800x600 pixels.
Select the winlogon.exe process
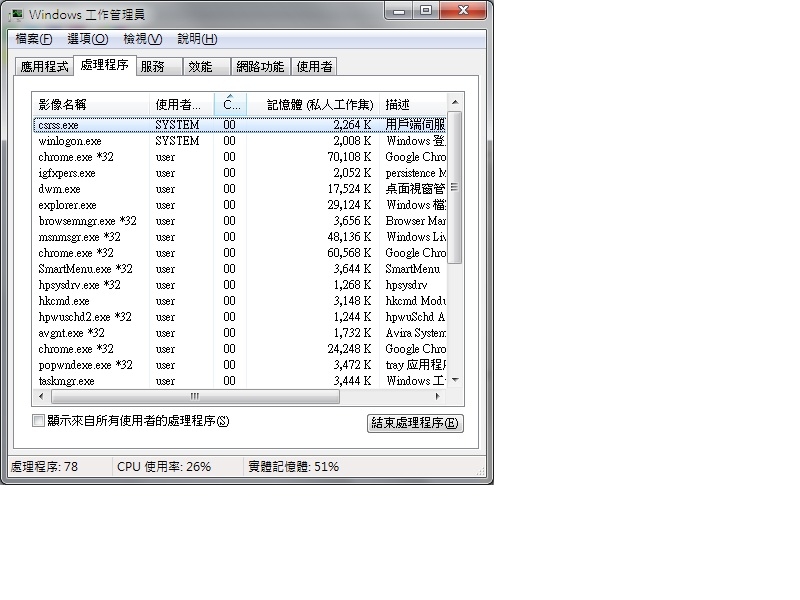pyautogui.click(x=239, y=141)
